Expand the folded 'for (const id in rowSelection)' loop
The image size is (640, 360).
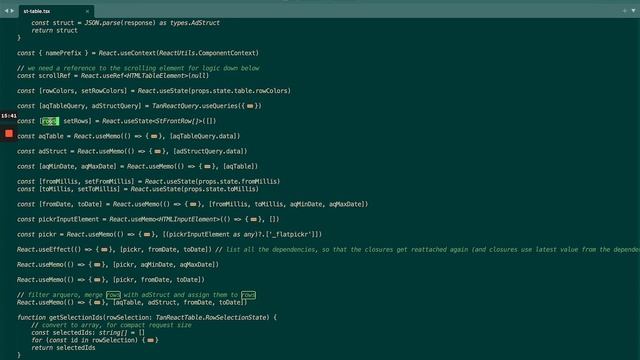151,340
